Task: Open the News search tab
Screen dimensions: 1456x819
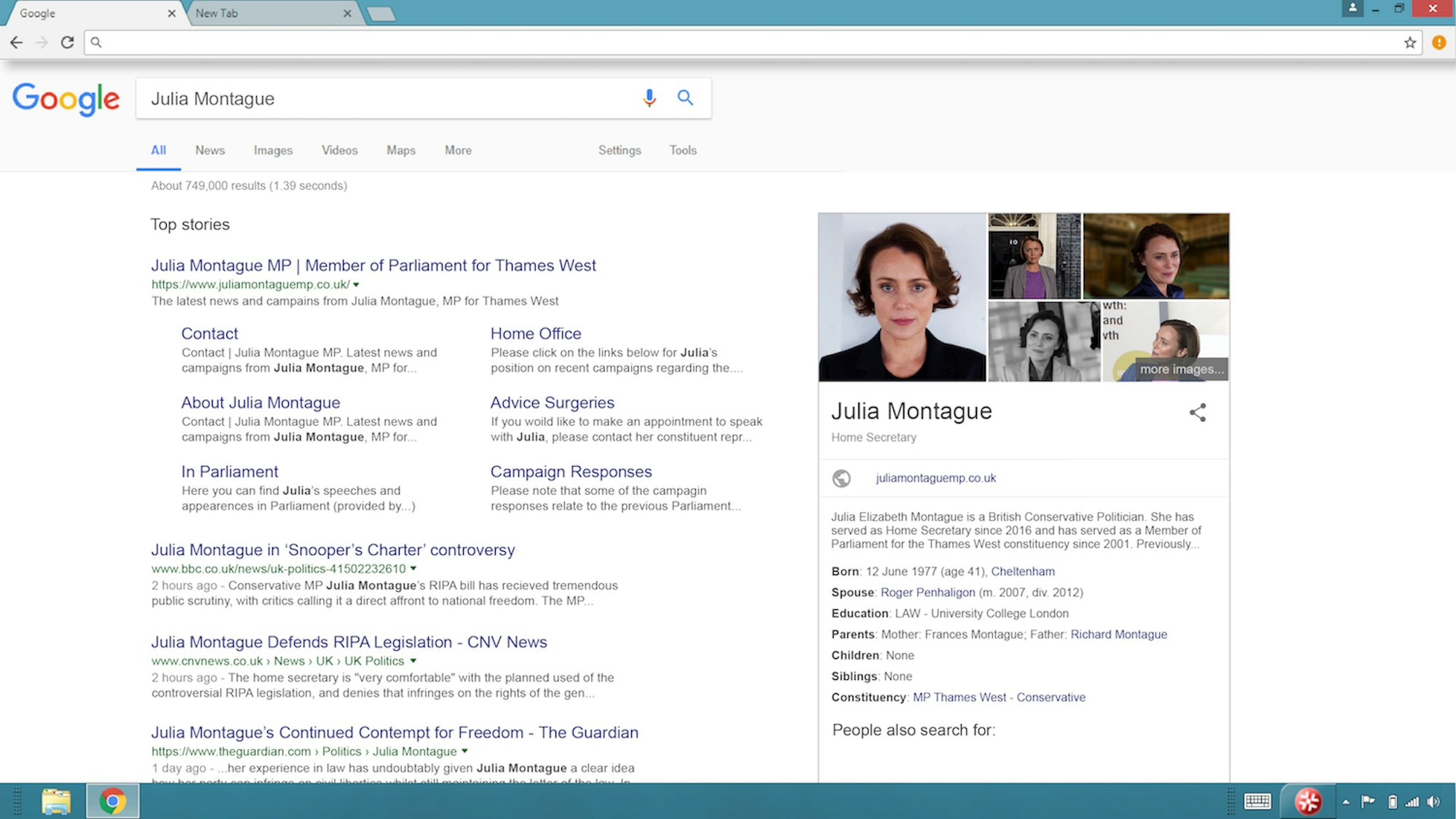Action: point(210,150)
